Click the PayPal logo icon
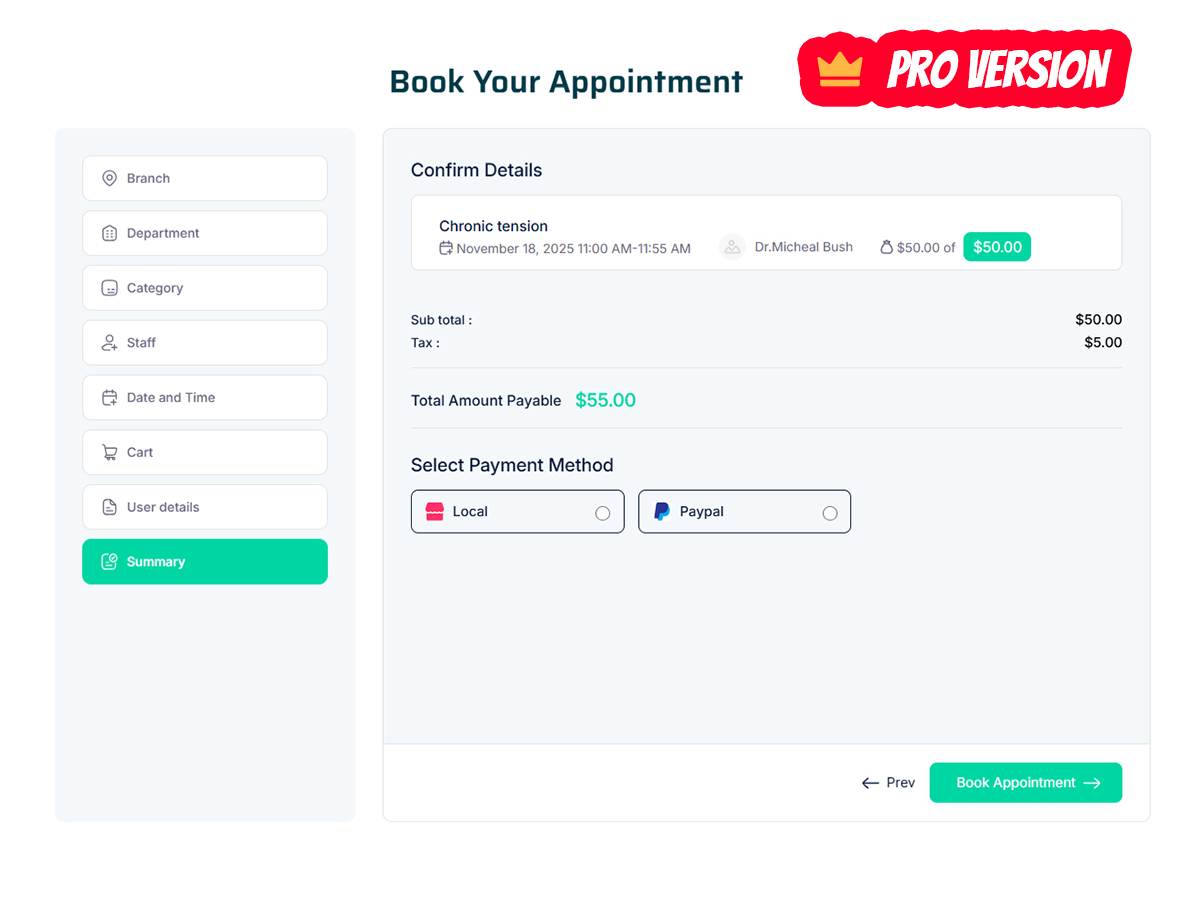 [x=661, y=512]
